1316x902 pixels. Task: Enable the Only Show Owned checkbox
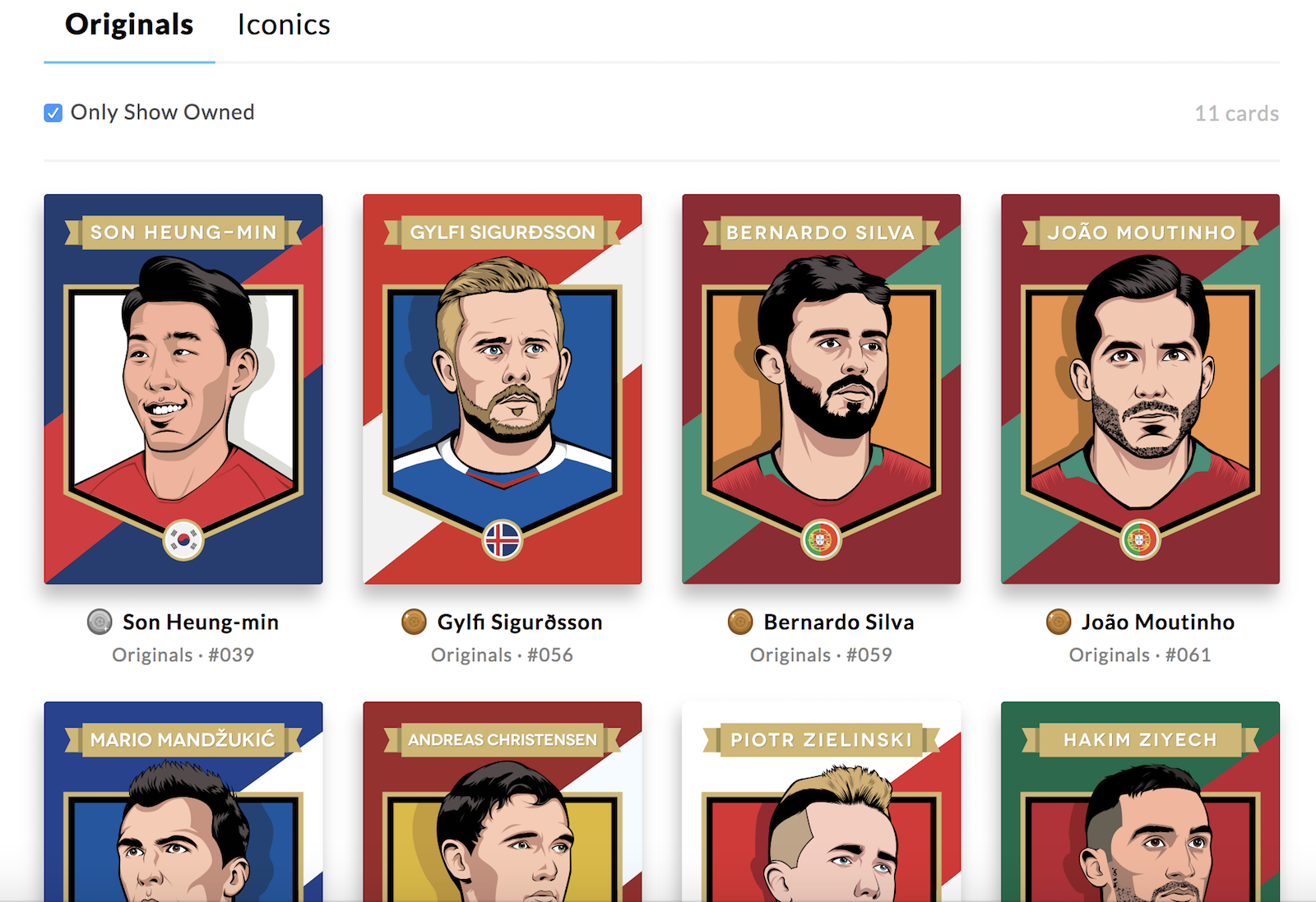(x=53, y=113)
